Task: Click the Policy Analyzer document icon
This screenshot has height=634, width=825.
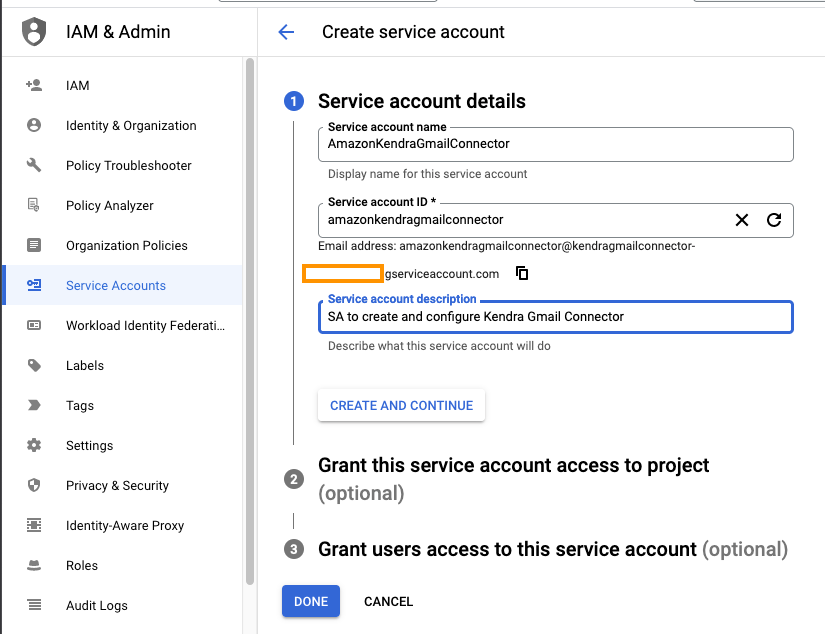Action: [x=34, y=205]
